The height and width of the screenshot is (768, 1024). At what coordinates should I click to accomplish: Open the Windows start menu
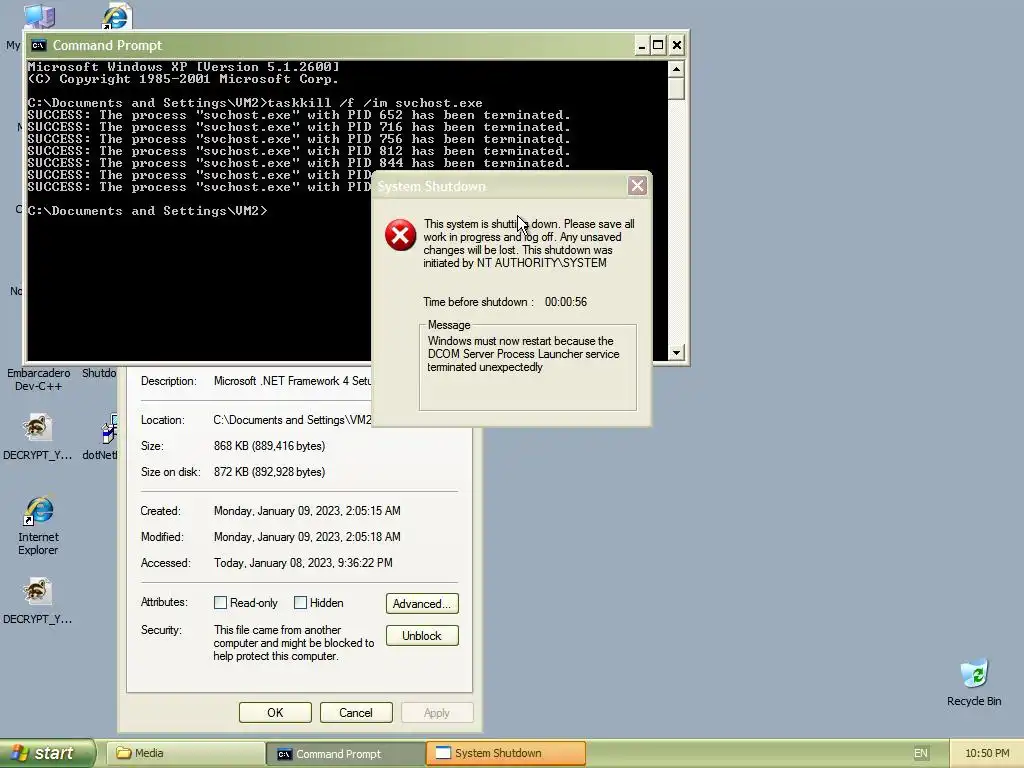[x=48, y=753]
